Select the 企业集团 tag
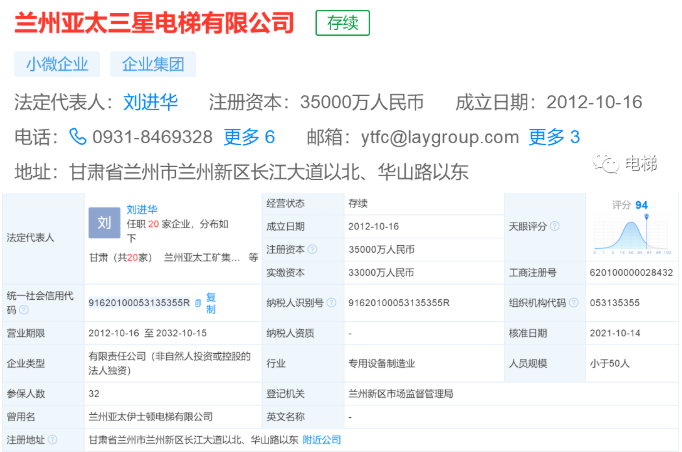 [x=152, y=65]
